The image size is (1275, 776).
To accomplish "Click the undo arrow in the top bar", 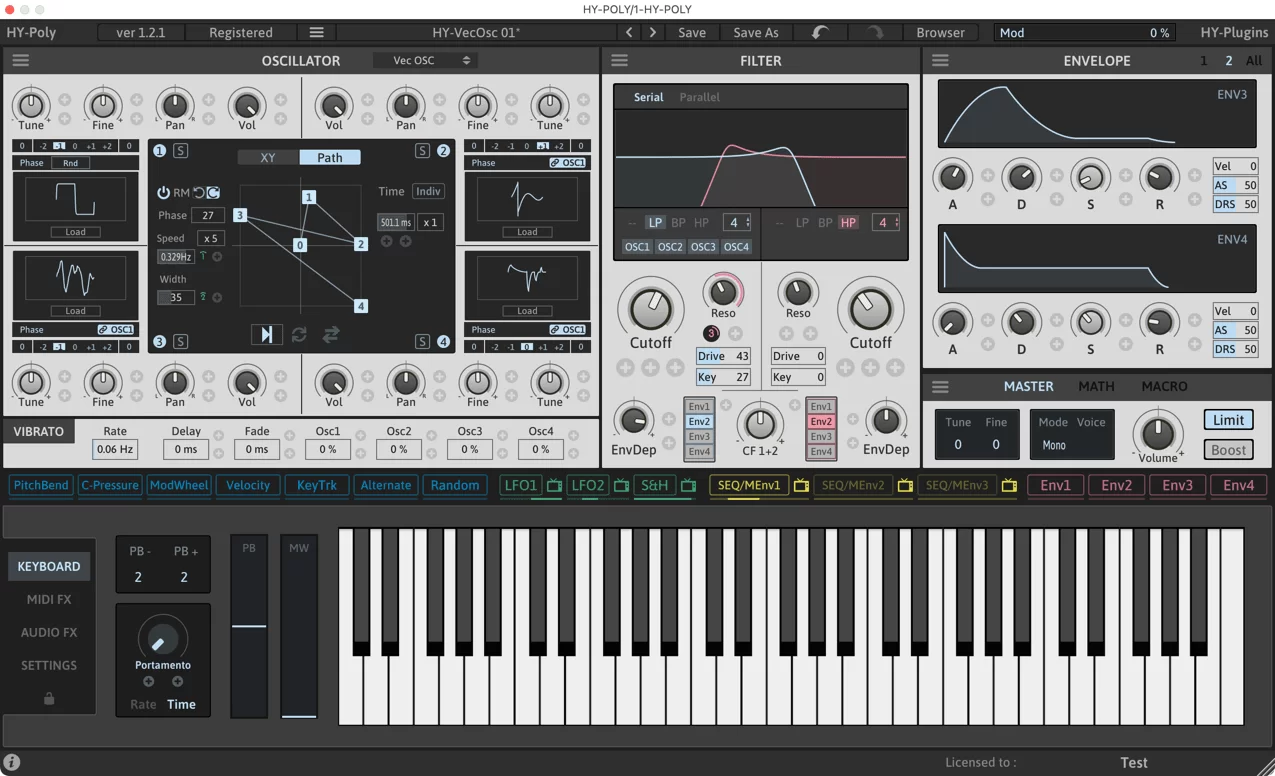I will (820, 32).
